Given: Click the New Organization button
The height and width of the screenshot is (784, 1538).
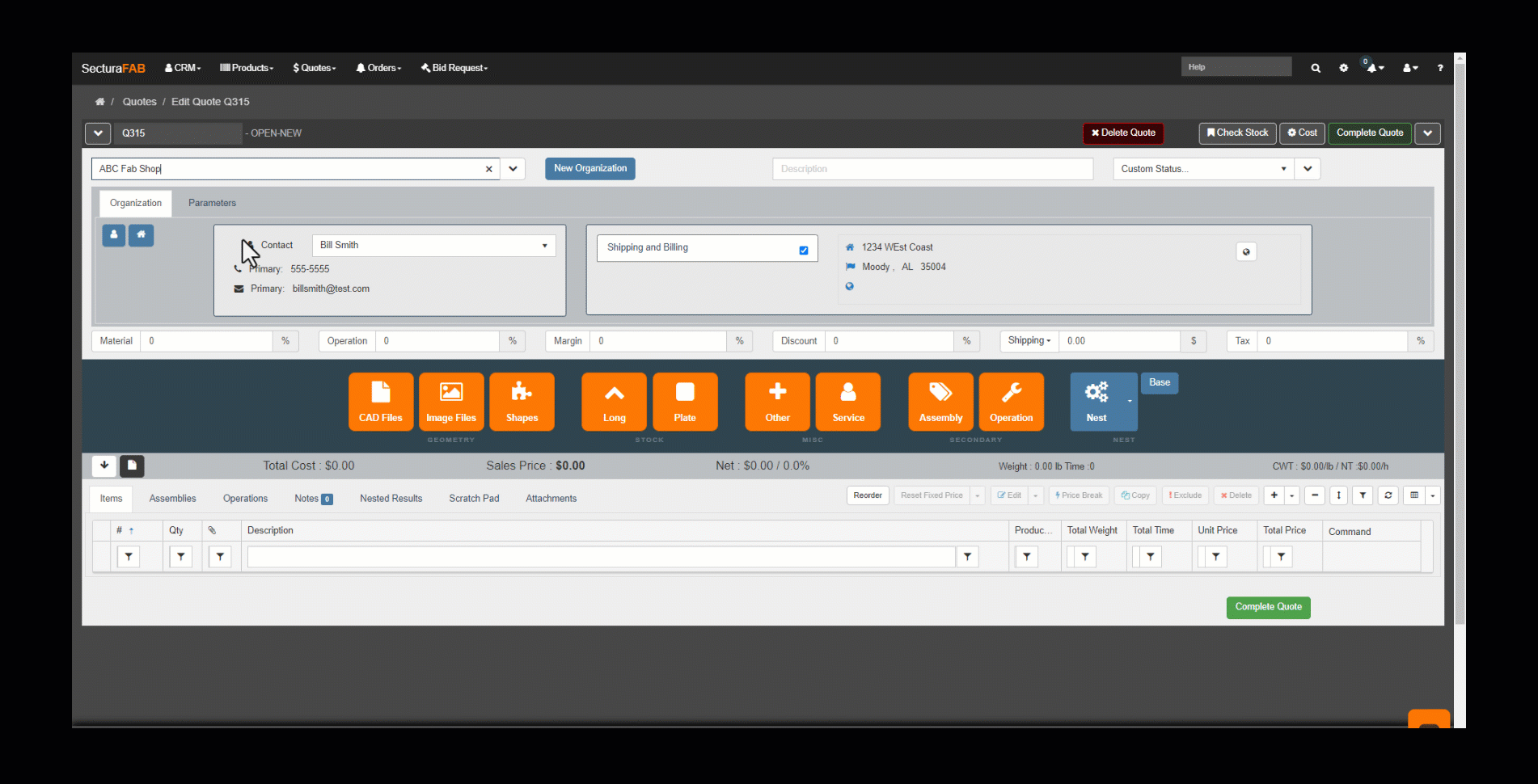Looking at the screenshot, I should [x=589, y=168].
